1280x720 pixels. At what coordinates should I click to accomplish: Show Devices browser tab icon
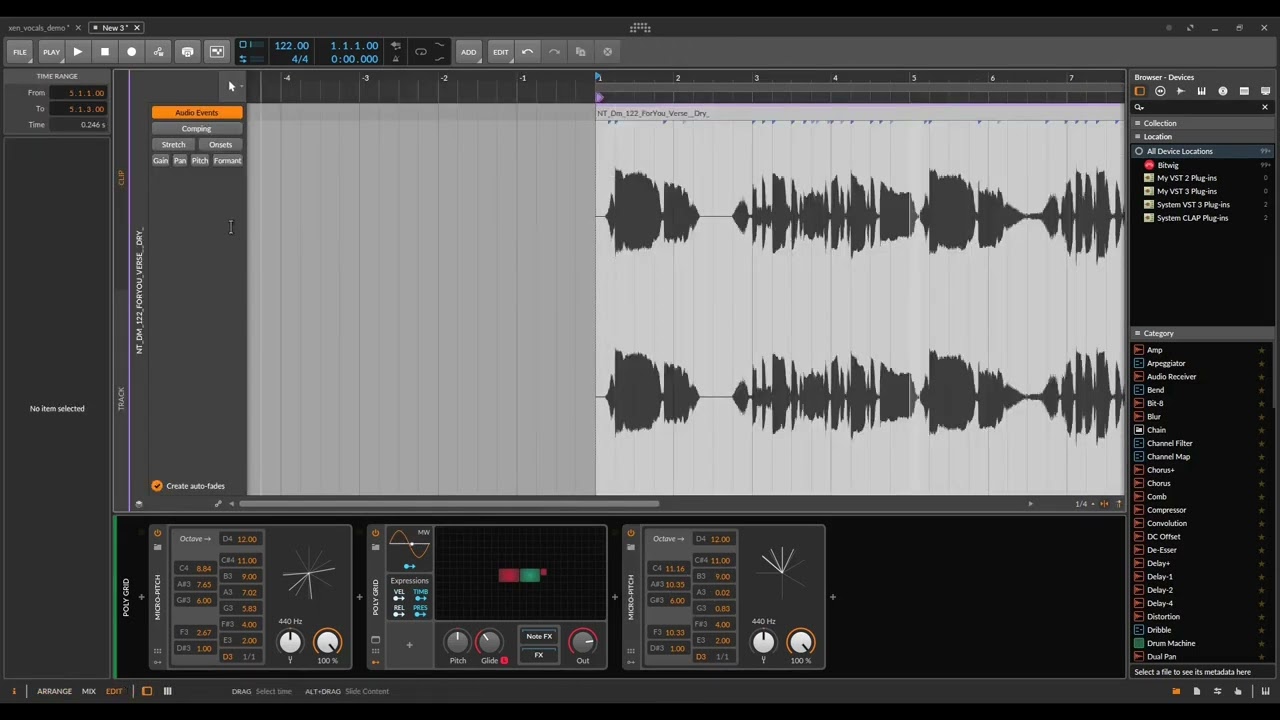tap(1139, 92)
